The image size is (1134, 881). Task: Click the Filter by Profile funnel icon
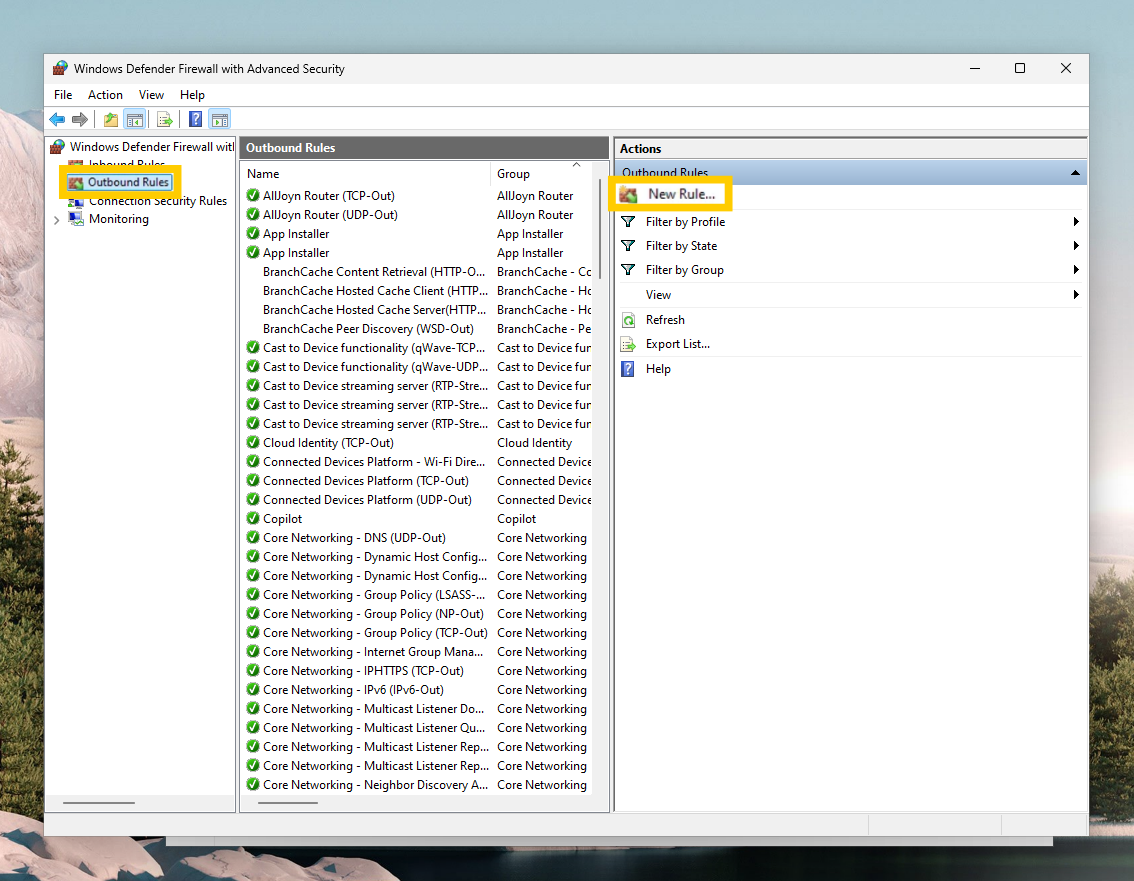628,221
